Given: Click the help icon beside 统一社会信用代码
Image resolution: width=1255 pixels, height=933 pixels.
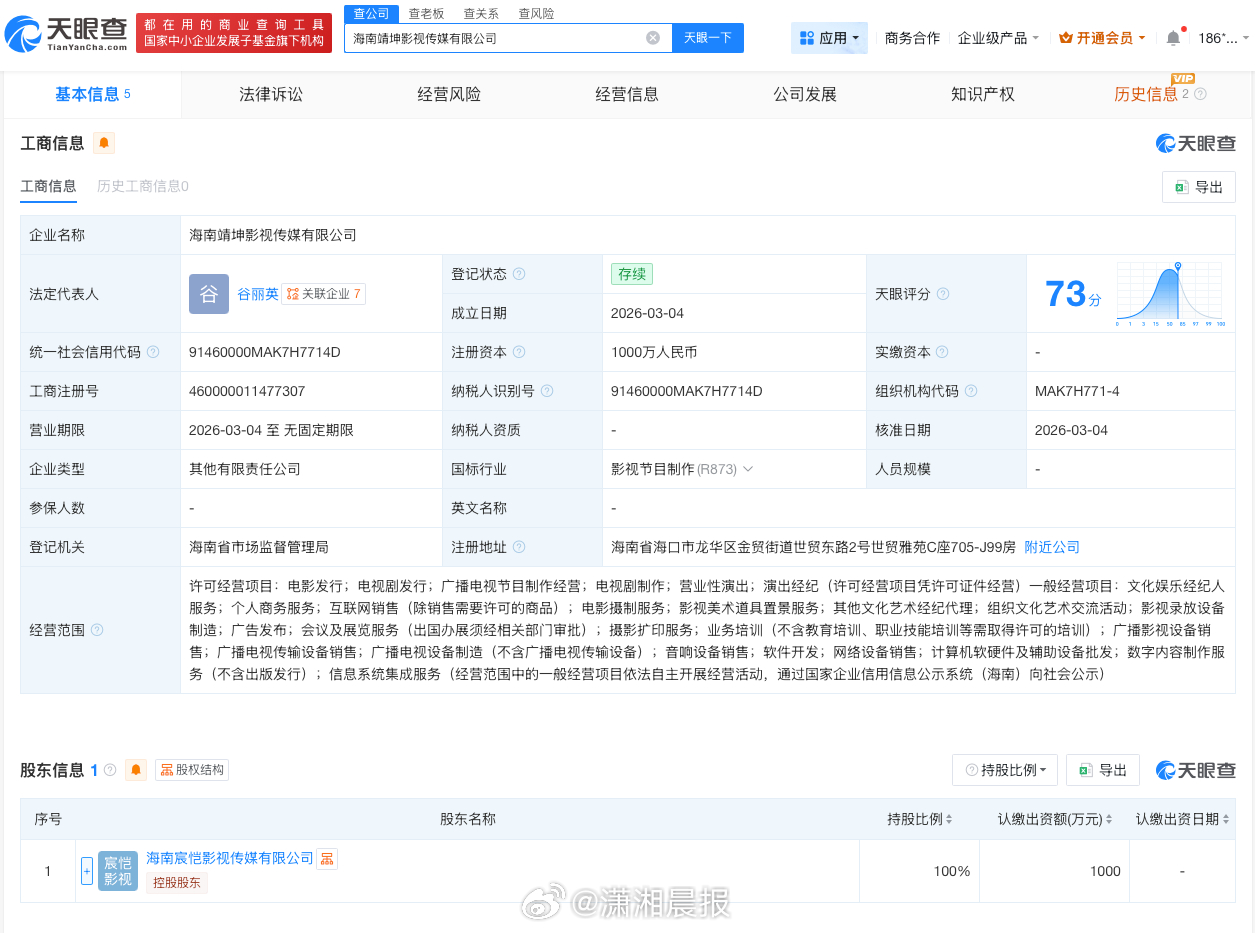Looking at the screenshot, I should click(x=153, y=352).
